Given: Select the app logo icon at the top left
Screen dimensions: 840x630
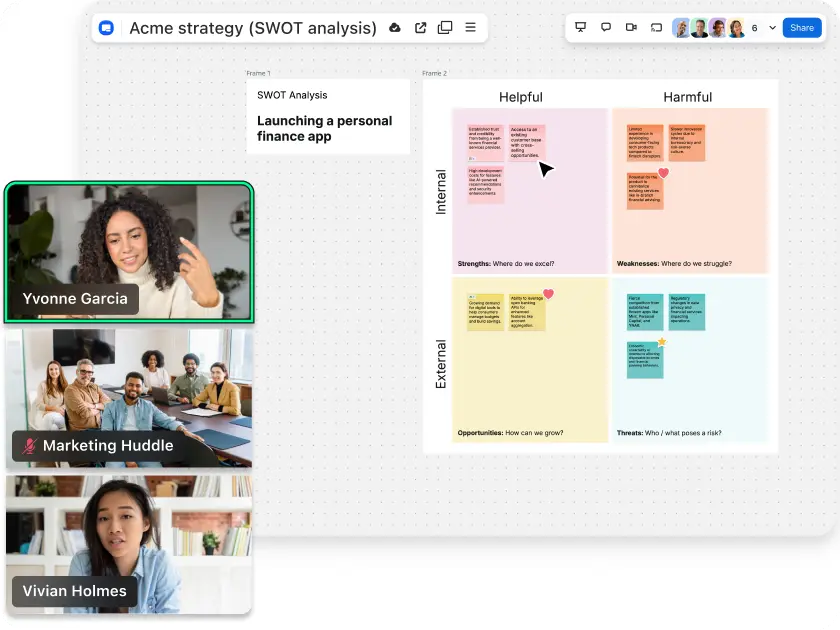Looking at the screenshot, I should click(x=108, y=28).
